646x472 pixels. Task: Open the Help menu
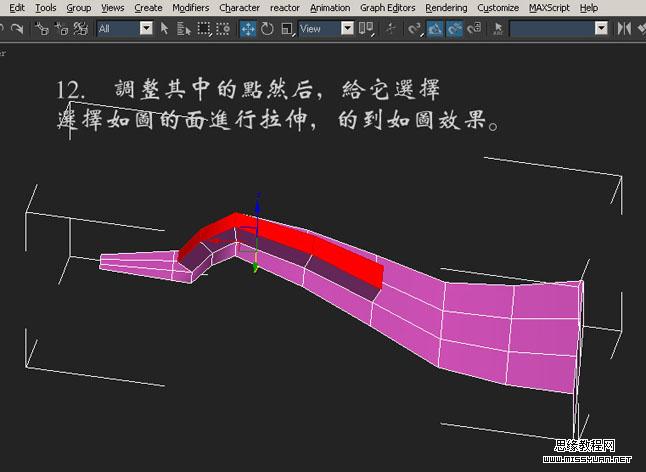click(589, 8)
